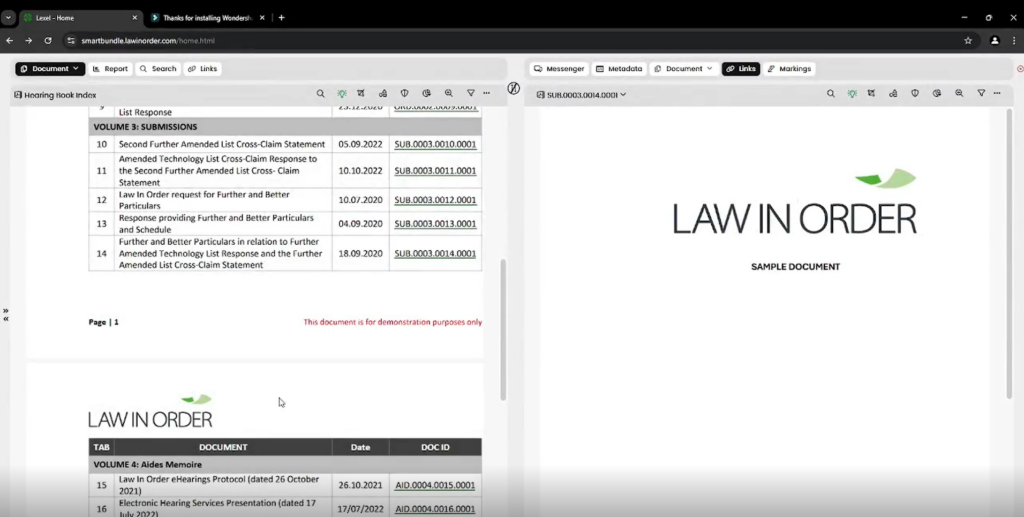Click the filter funnel icon in left pane toolbar
This screenshot has width=1024, height=517.
(471, 94)
